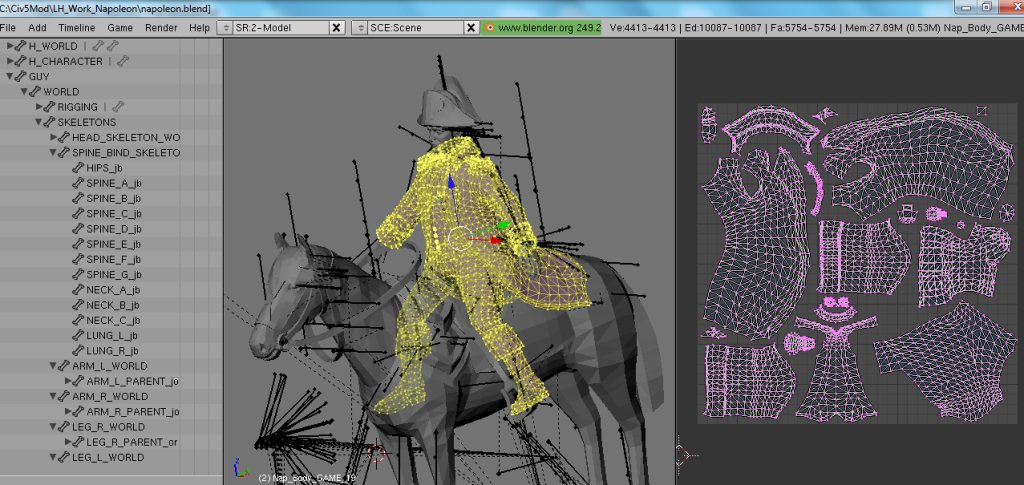Image resolution: width=1024 pixels, height=485 pixels.
Task: Select the ARM_R_WORLD tree label
Action: point(110,396)
